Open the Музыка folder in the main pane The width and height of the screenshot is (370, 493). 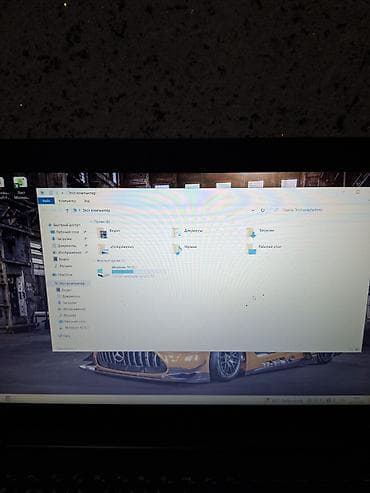185,248
